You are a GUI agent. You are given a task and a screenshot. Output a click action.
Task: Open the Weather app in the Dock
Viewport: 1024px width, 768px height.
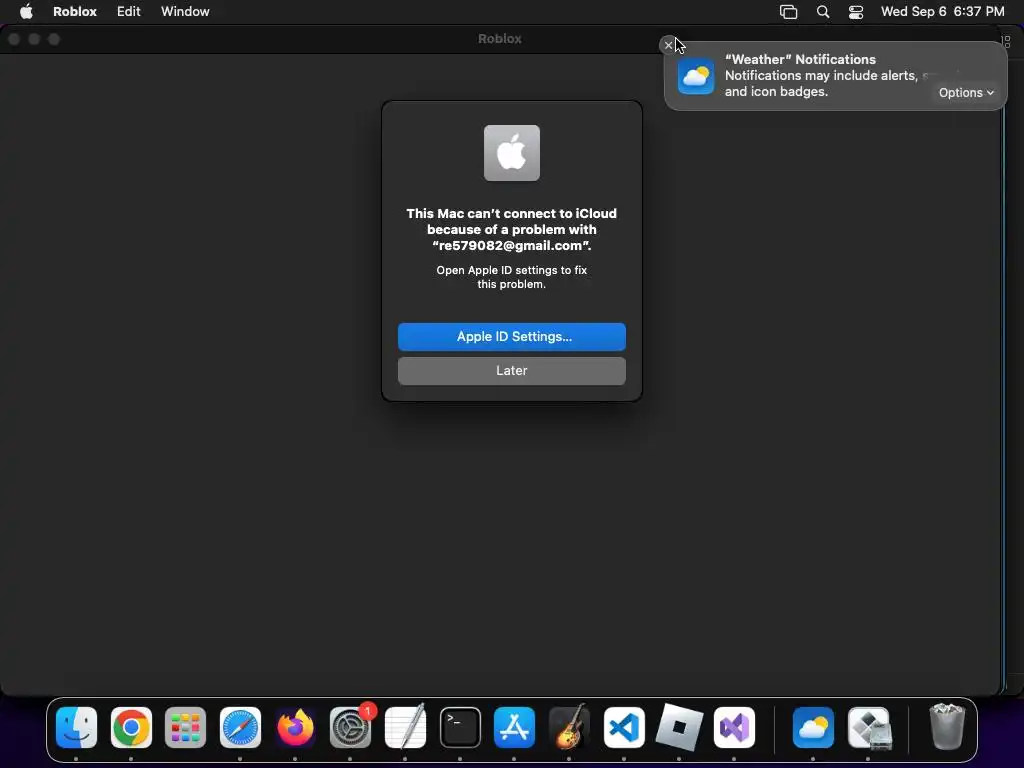[x=813, y=727]
